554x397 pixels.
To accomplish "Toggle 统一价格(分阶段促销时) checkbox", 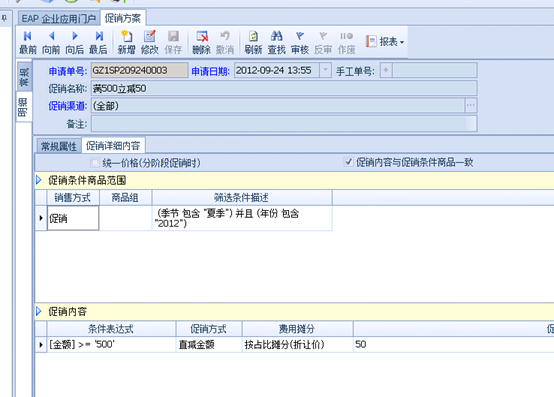I will [95, 163].
